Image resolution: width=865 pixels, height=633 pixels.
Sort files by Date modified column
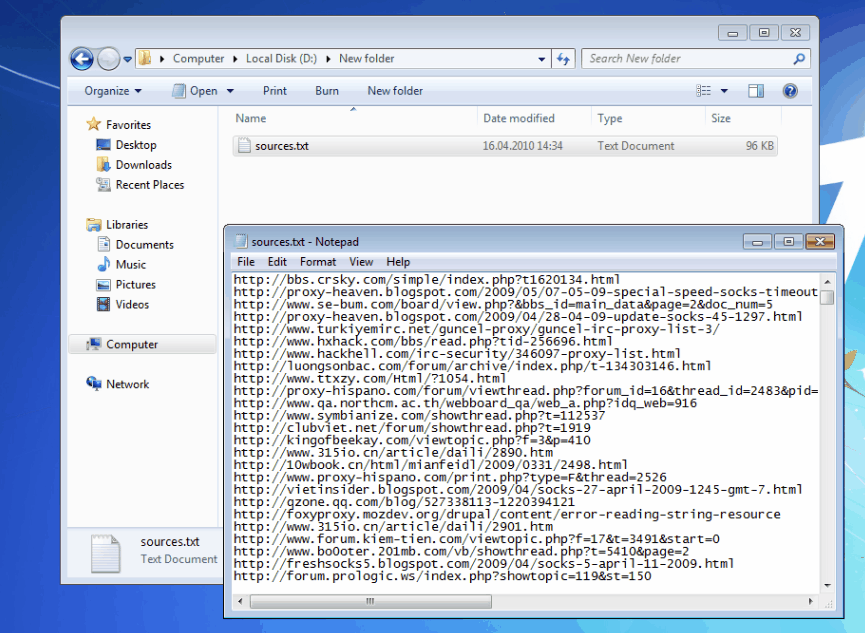tap(519, 118)
